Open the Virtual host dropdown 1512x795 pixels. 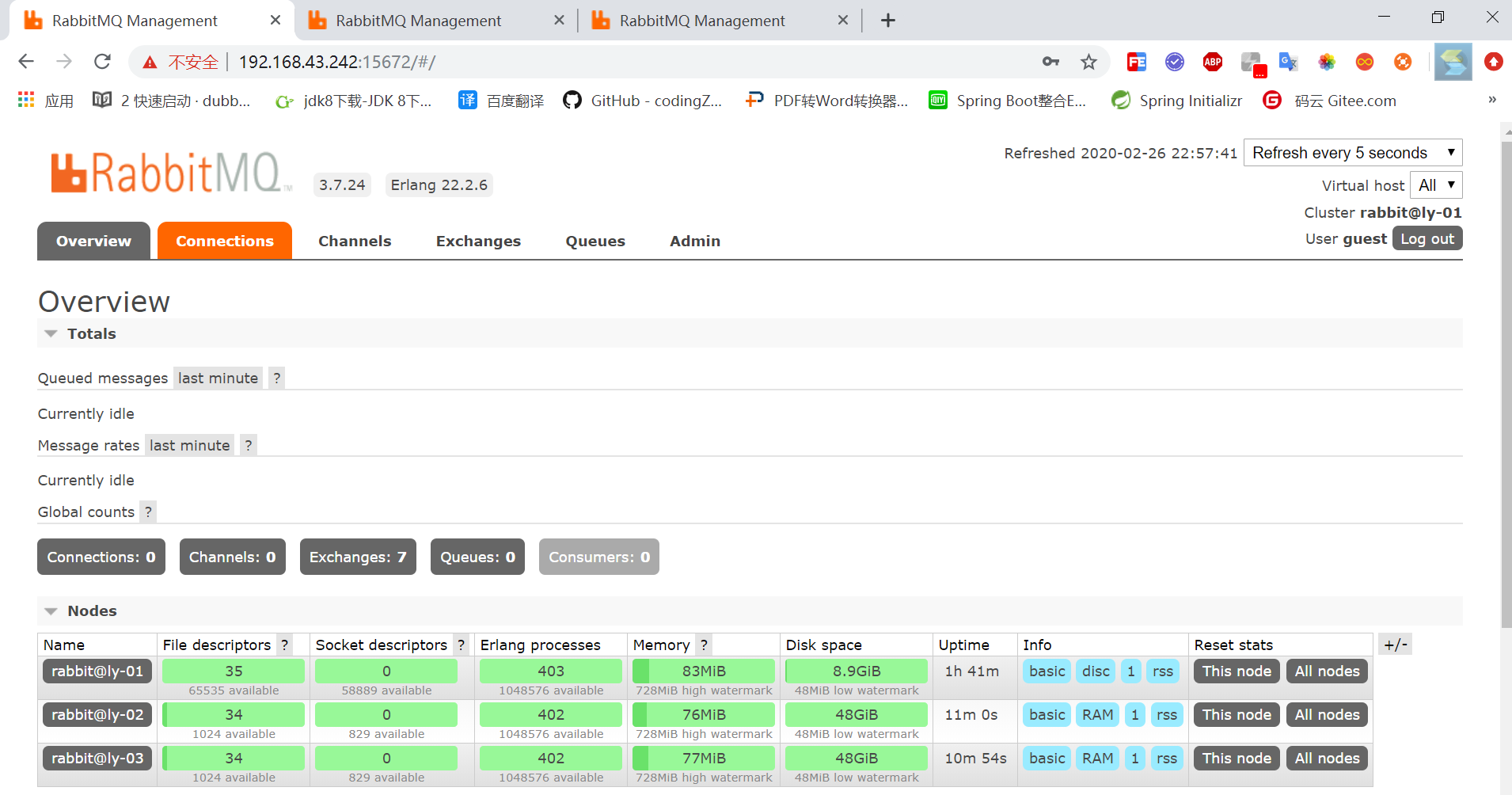click(1437, 185)
